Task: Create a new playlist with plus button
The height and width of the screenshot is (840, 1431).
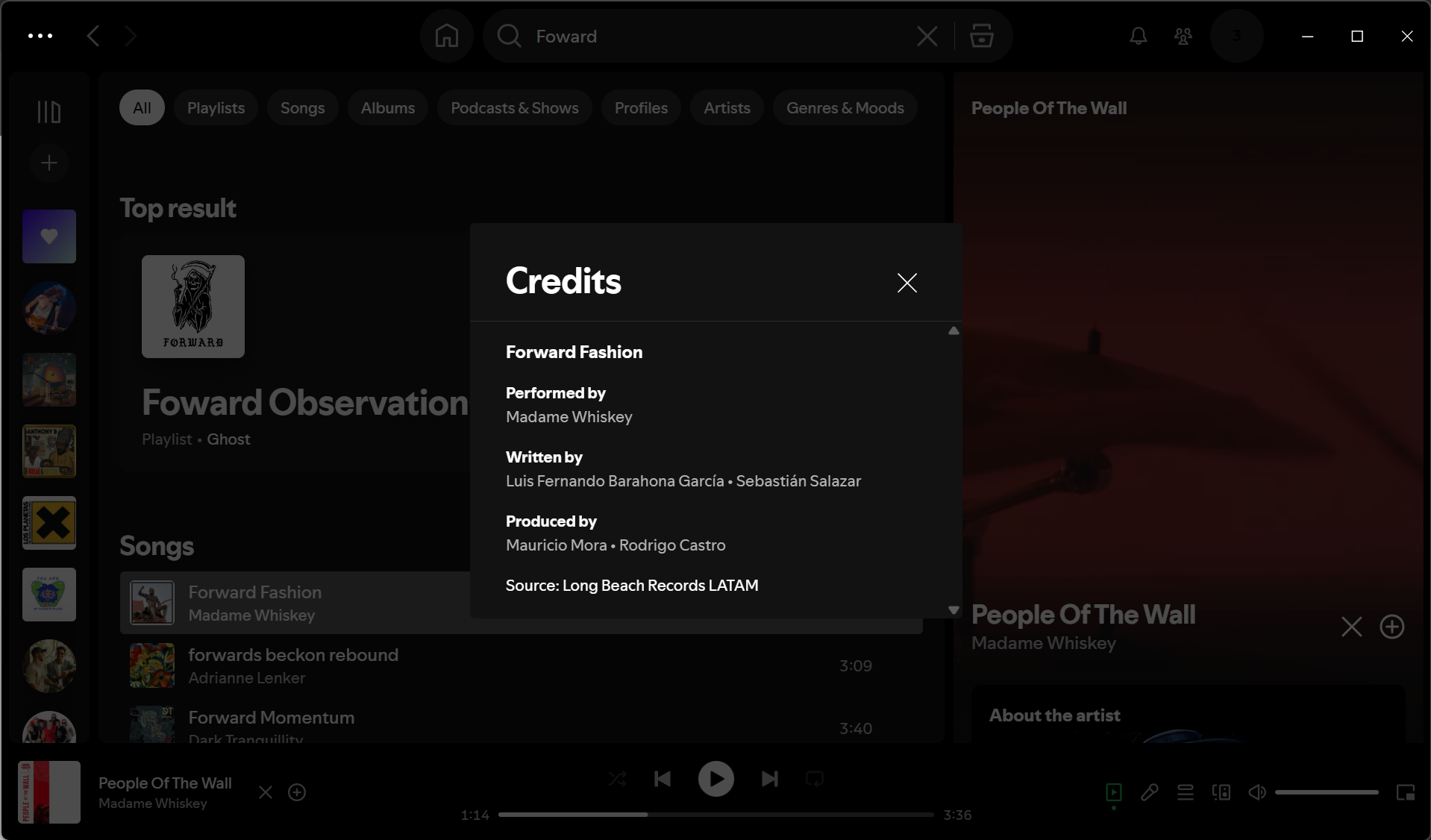Action: [x=49, y=163]
